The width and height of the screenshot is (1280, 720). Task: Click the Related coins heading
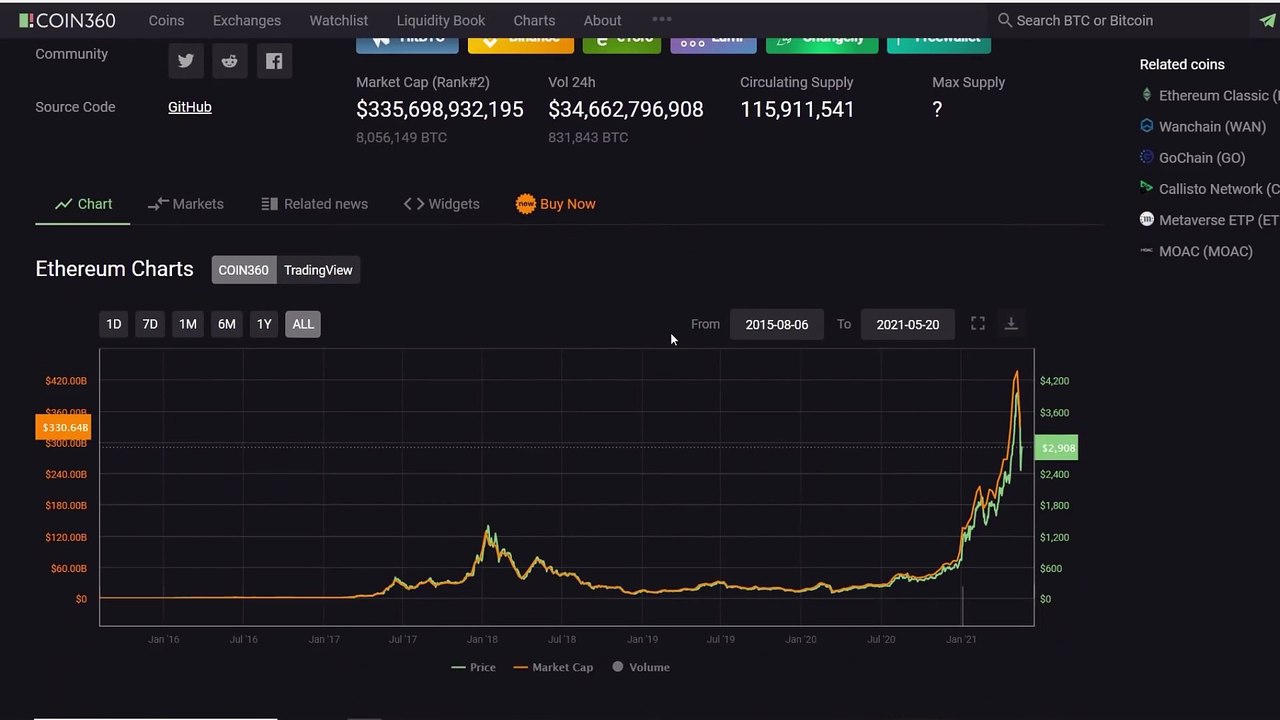1182,64
